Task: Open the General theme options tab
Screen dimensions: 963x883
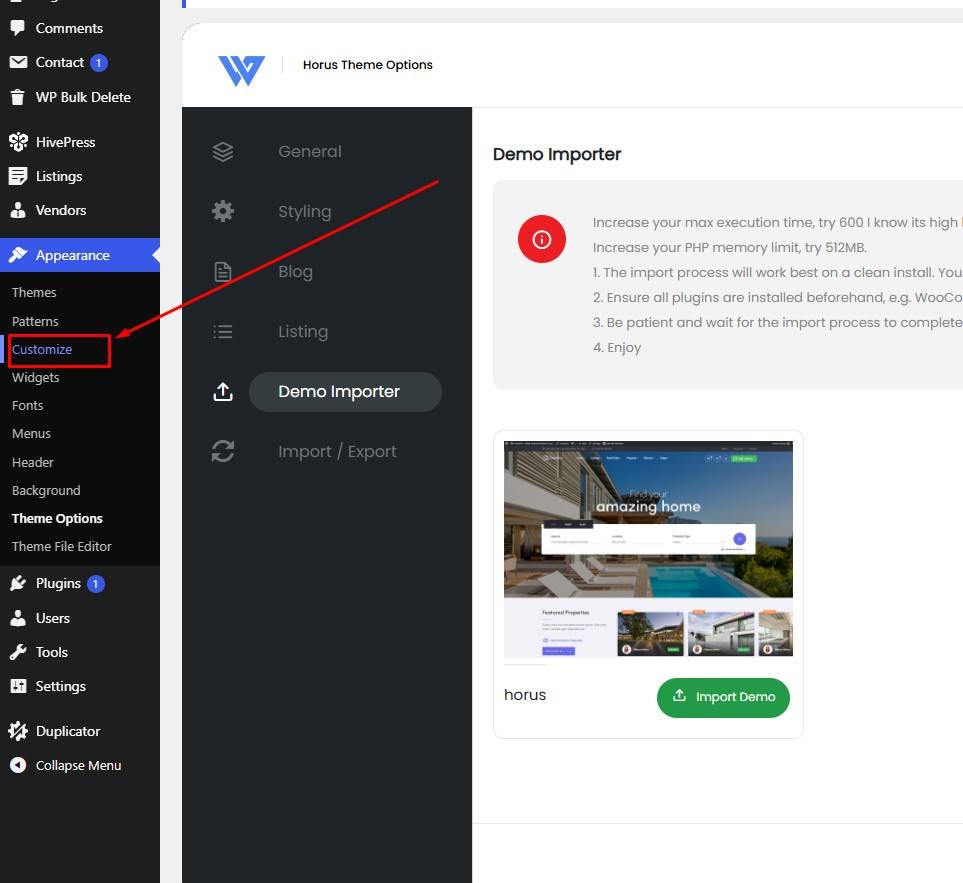Action: coord(310,152)
